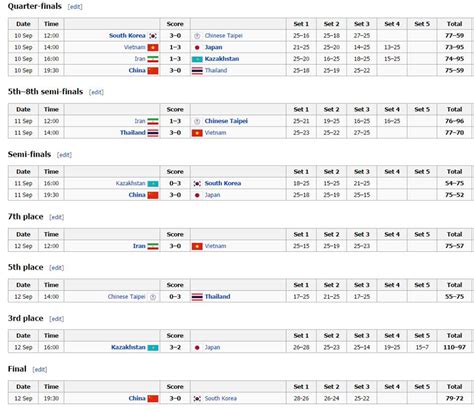The width and height of the screenshot is (474, 412).
Task: Open edit link beside 3rd place heading
Action: (56, 319)
